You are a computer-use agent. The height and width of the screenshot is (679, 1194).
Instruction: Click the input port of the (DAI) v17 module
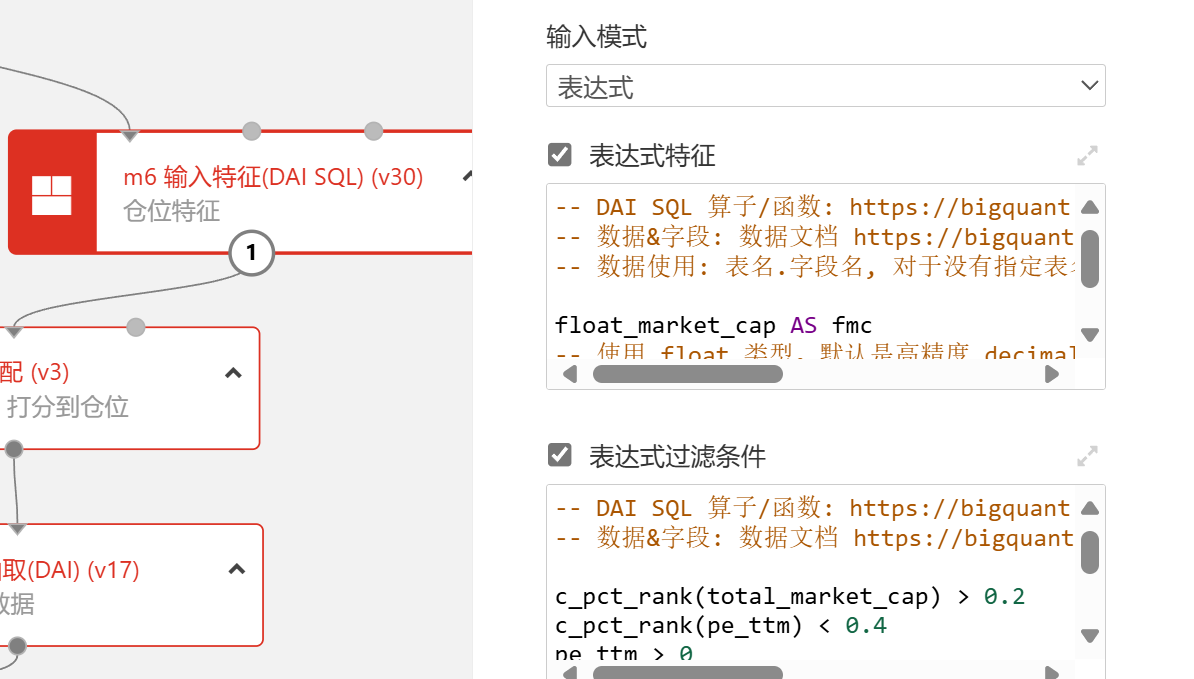17,528
